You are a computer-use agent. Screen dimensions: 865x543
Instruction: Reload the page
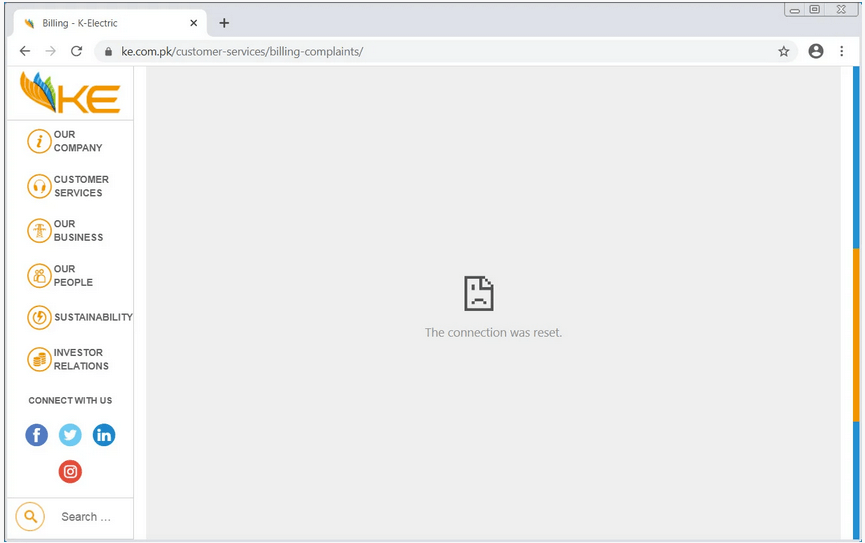76,51
